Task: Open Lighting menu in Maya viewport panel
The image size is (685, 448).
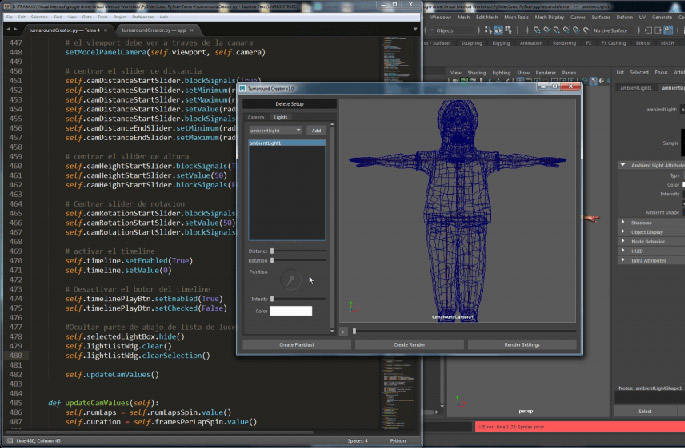Action: click(501, 73)
